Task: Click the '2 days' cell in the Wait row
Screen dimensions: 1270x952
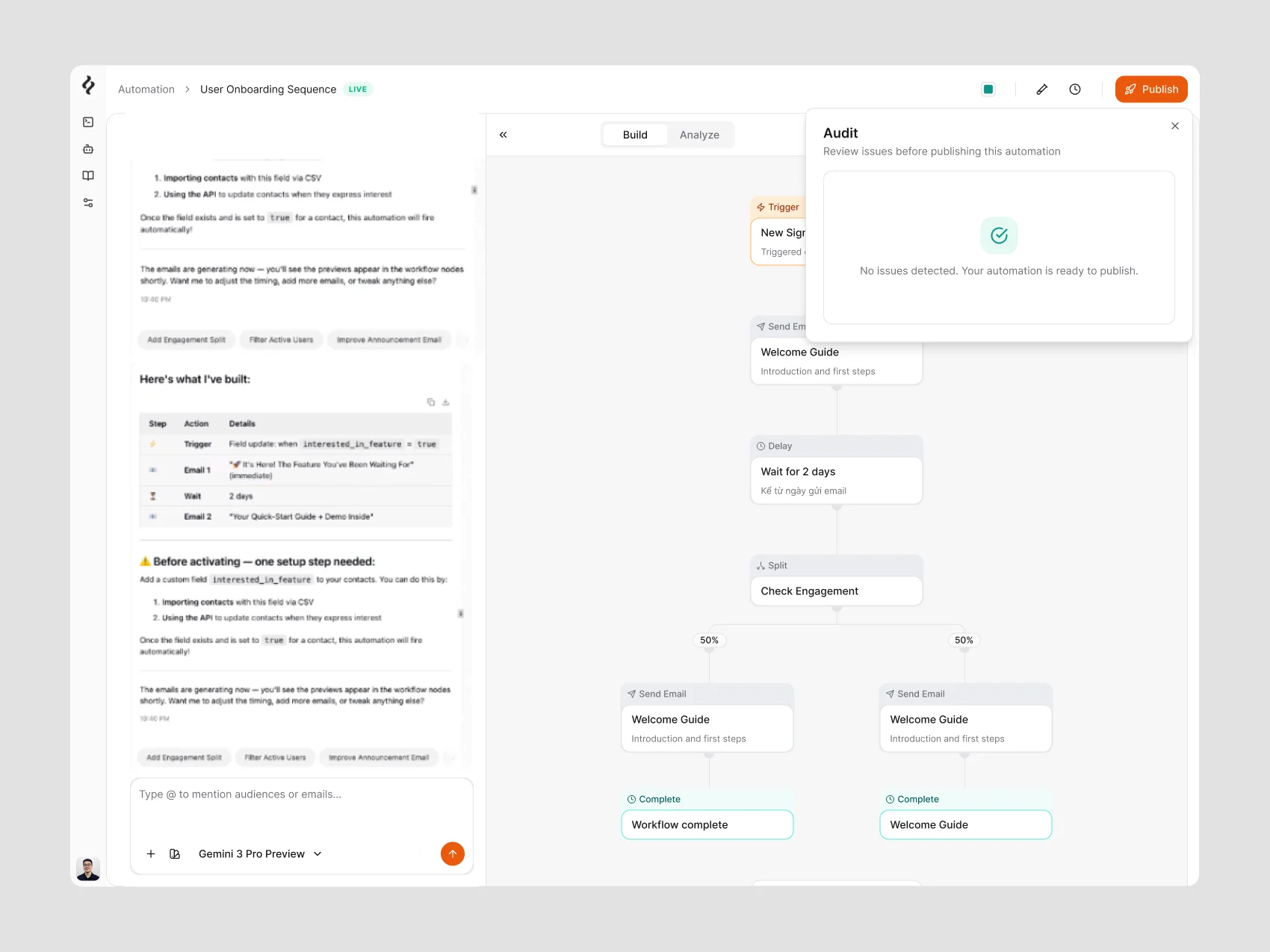Action: pyautogui.click(x=241, y=497)
